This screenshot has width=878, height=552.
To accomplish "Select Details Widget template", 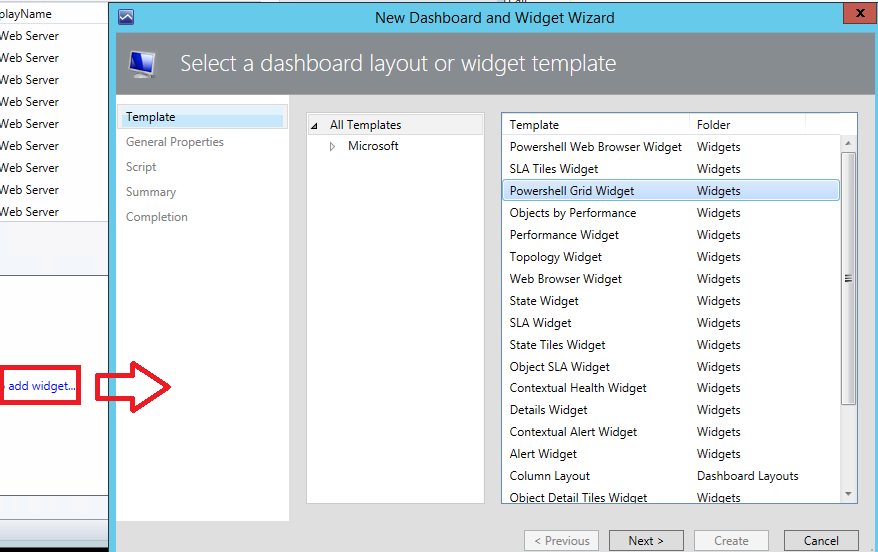I will (671, 410).
